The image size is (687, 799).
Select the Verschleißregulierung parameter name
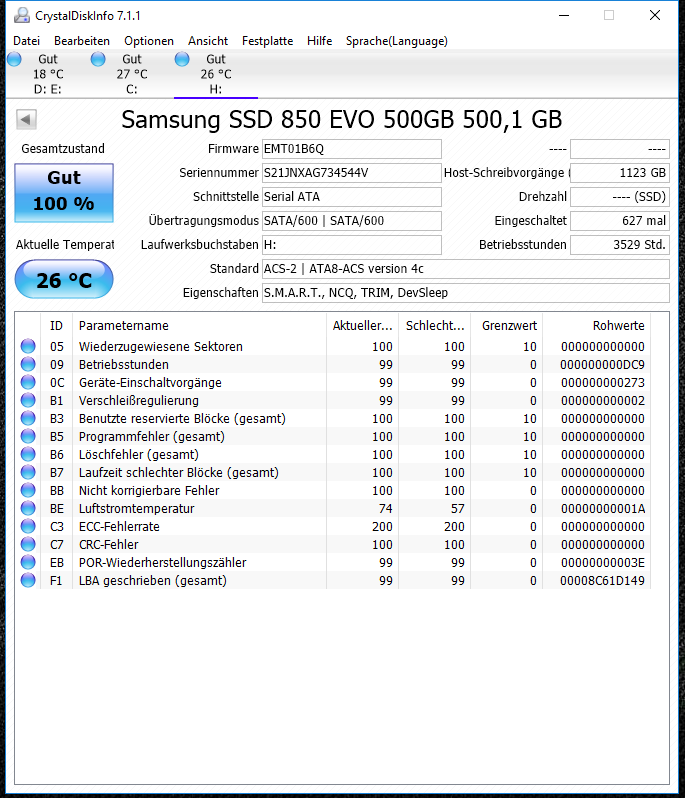coord(139,401)
